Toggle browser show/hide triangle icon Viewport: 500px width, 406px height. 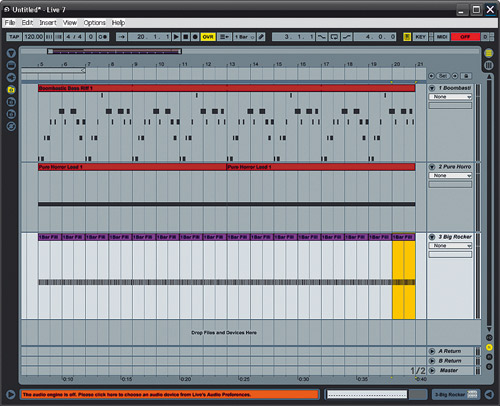(x=11, y=53)
